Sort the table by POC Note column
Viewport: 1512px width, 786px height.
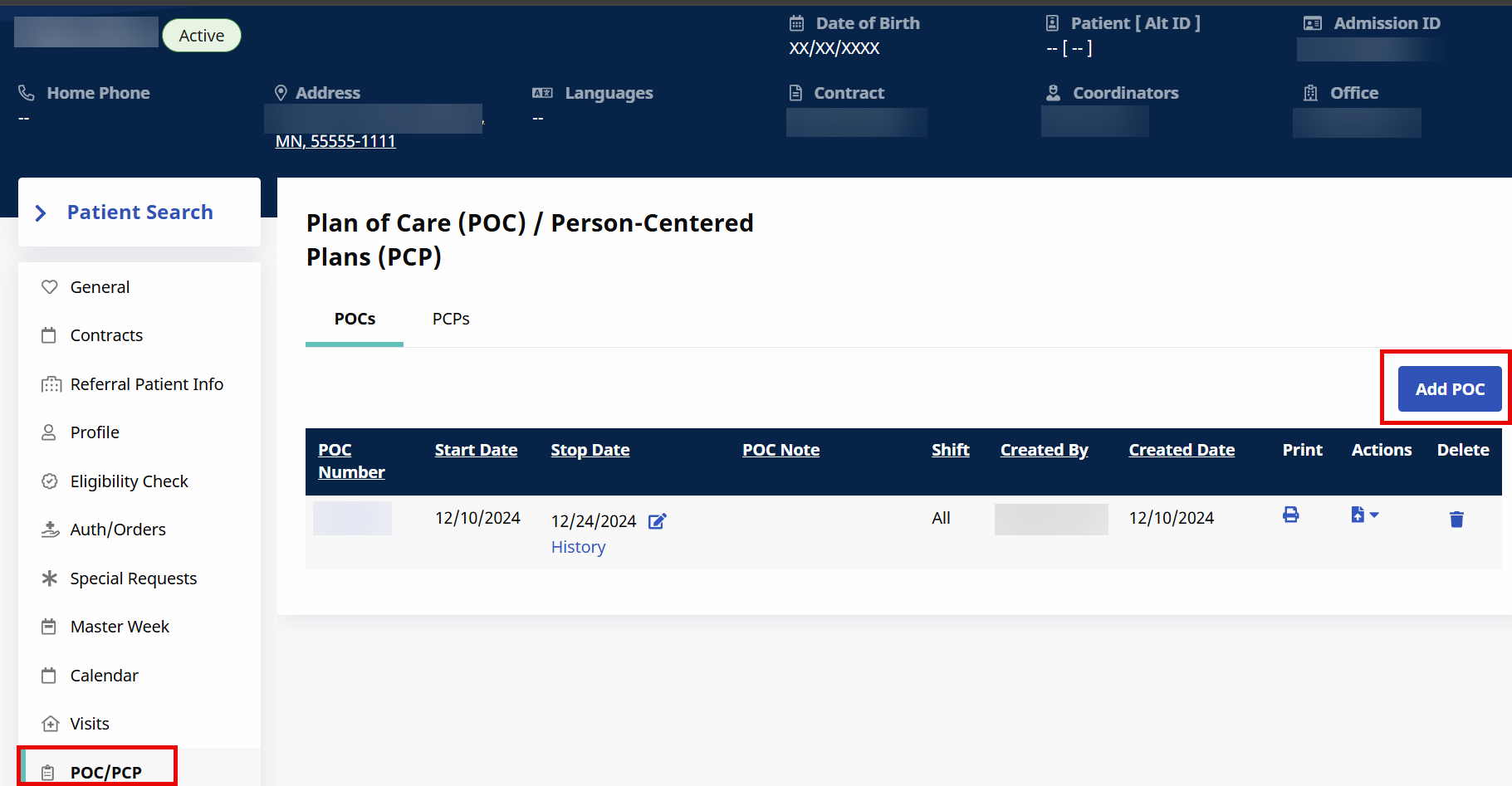coord(780,450)
